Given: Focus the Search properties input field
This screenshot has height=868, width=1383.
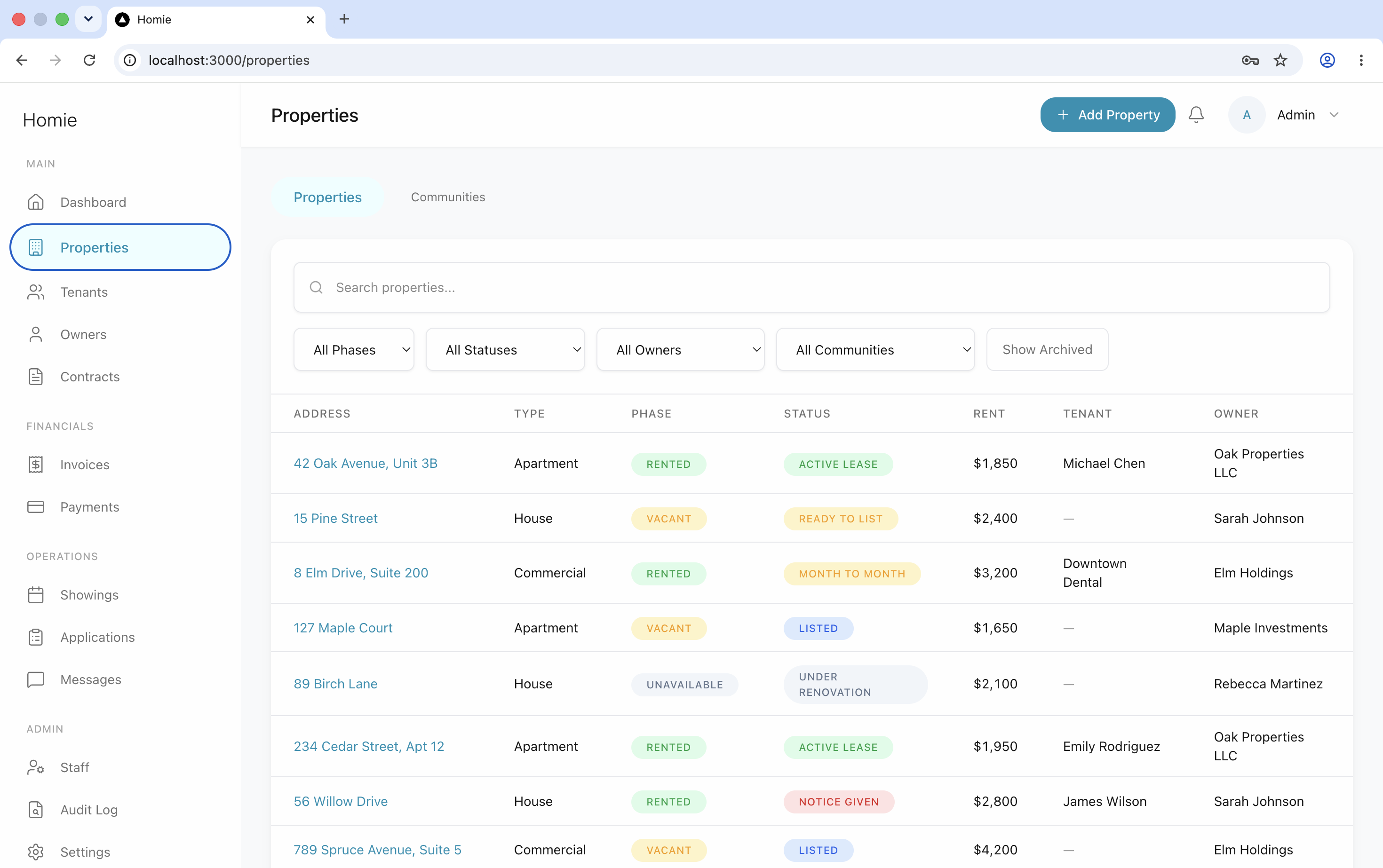Looking at the screenshot, I should [x=811, y=288].
